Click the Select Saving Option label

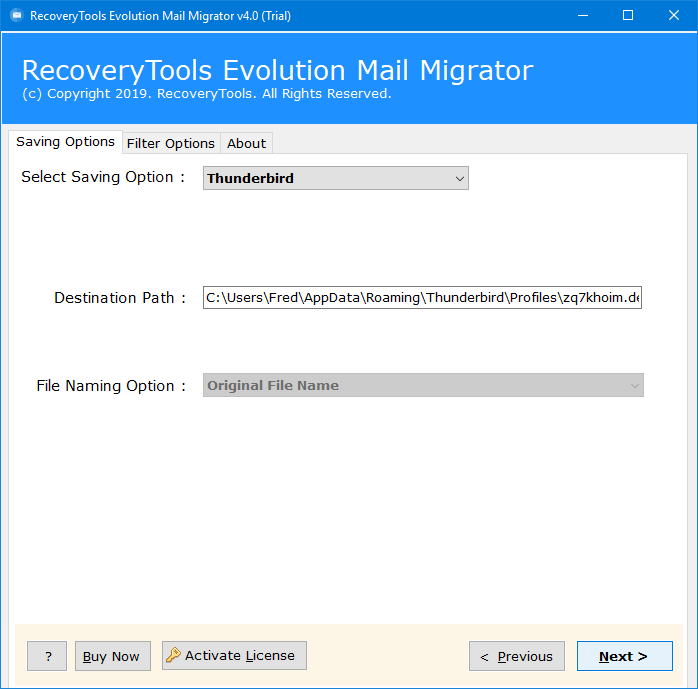(x=103, y=177)
